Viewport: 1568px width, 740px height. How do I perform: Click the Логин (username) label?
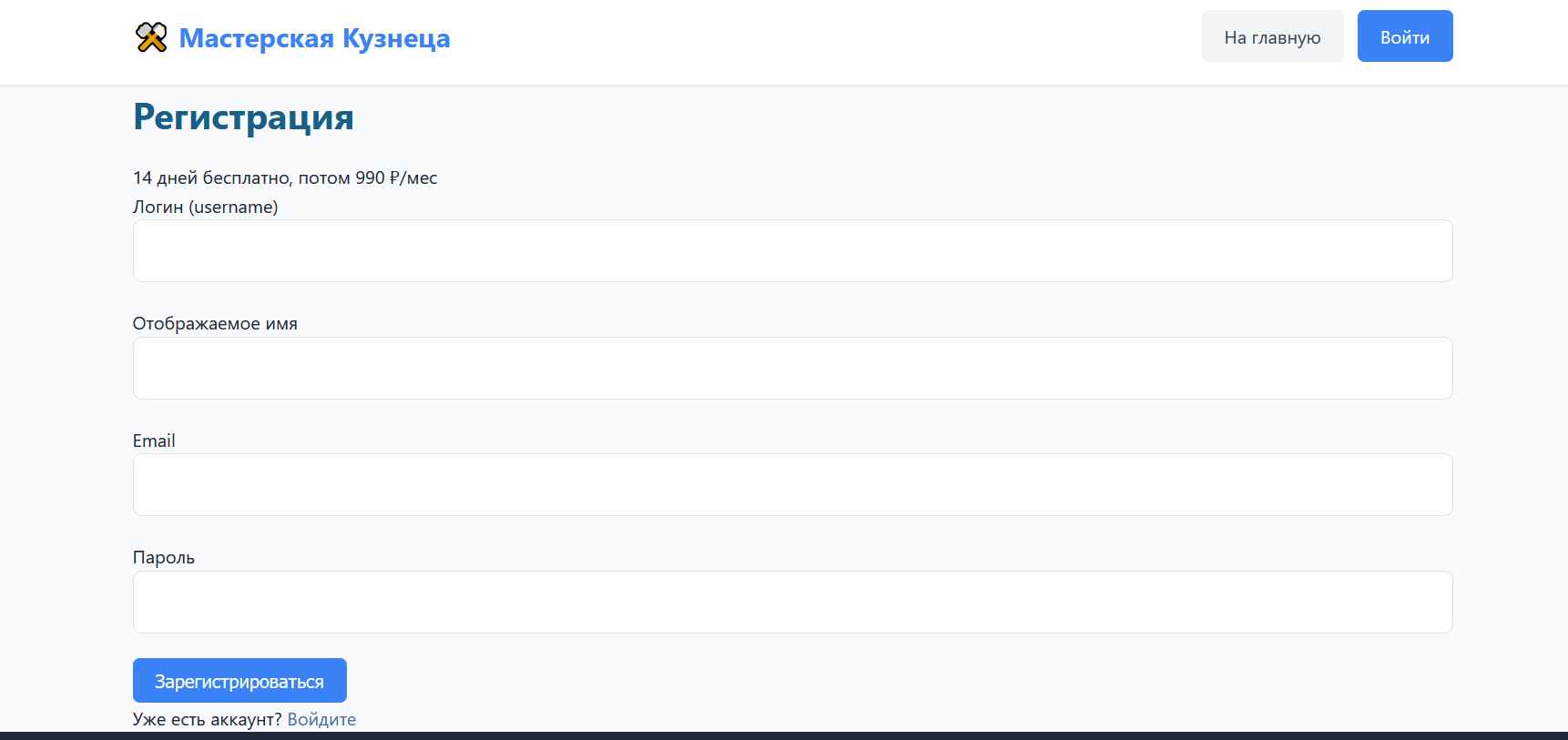(x=206, y=207)
